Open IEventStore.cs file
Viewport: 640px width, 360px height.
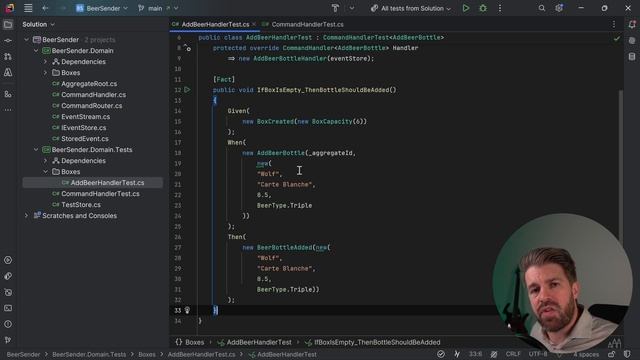coord(84,128)
